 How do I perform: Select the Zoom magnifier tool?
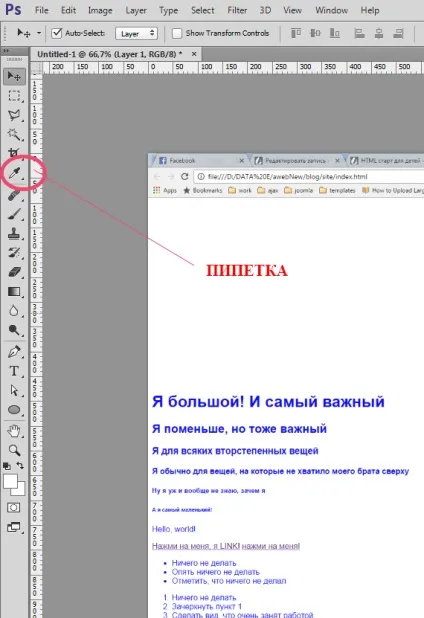pyautogui.click(x=14, y=450)
